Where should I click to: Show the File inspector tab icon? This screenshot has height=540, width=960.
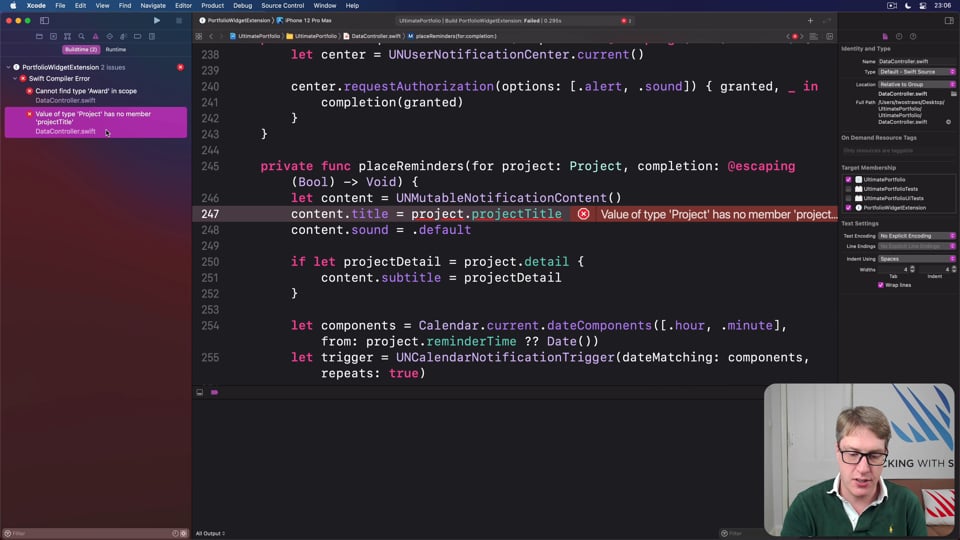(x=885, y=36)
